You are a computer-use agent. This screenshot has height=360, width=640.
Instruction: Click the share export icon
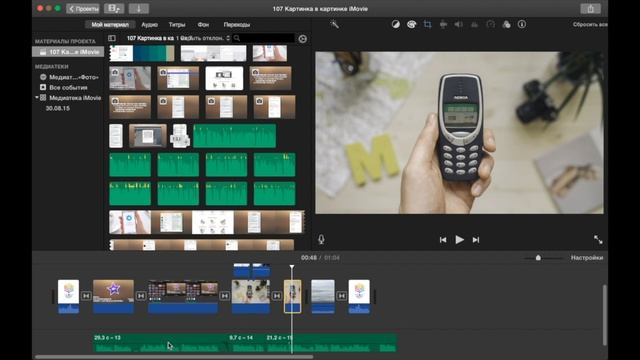pyautogui.click(x=590, y=9)
